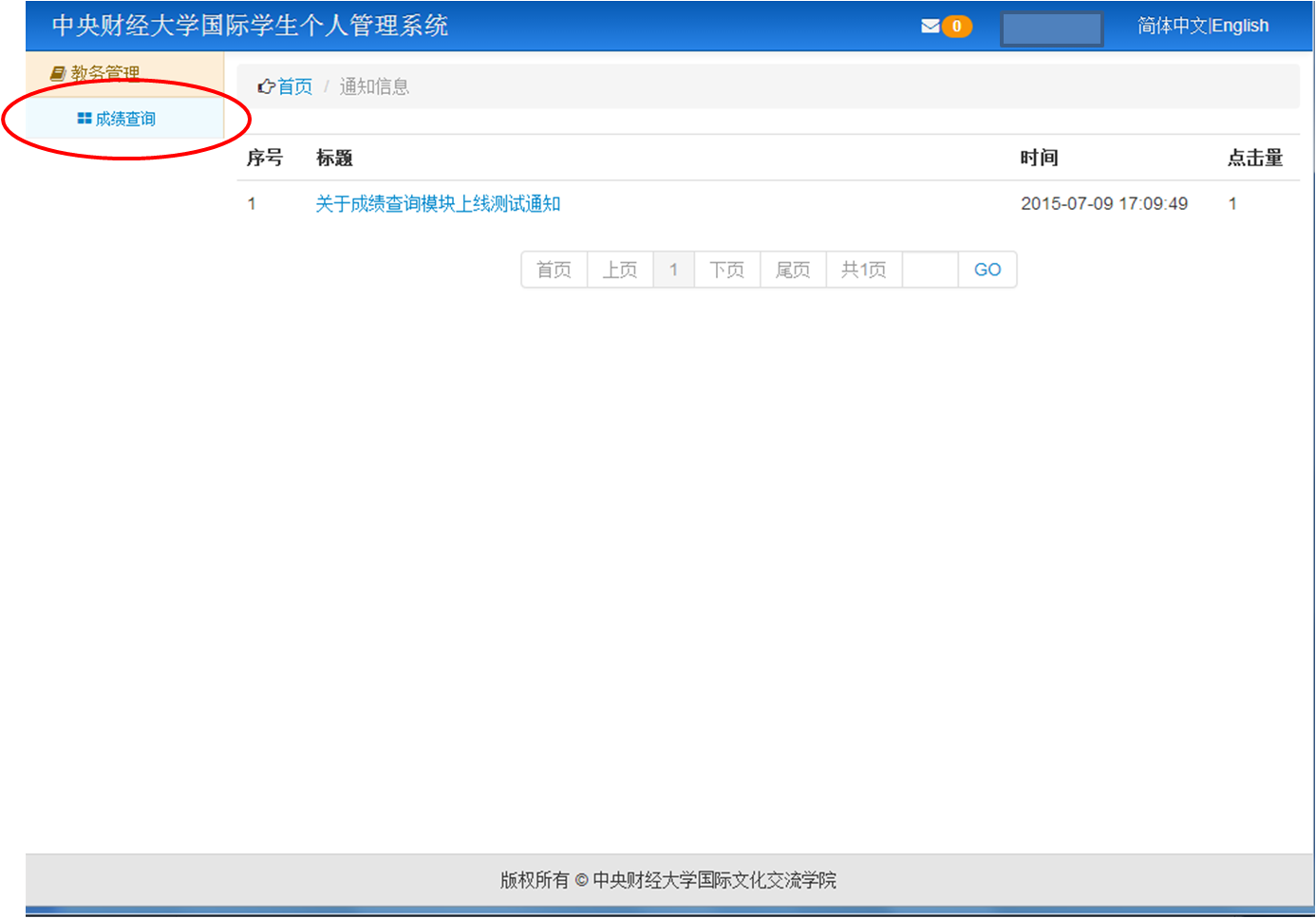Go to 首页 via breadcrumb link
This screenshot has height=918, width=1316.
(x=294, y=87)
